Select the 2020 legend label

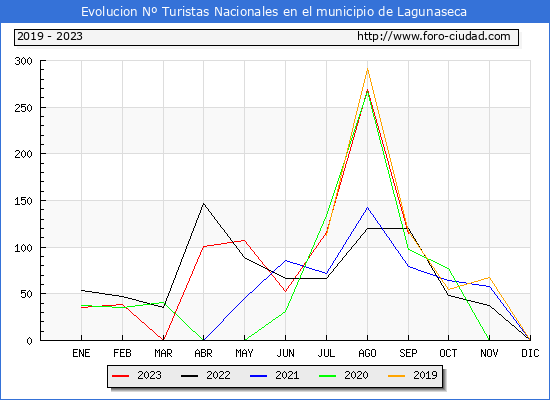tap(356, 375)
